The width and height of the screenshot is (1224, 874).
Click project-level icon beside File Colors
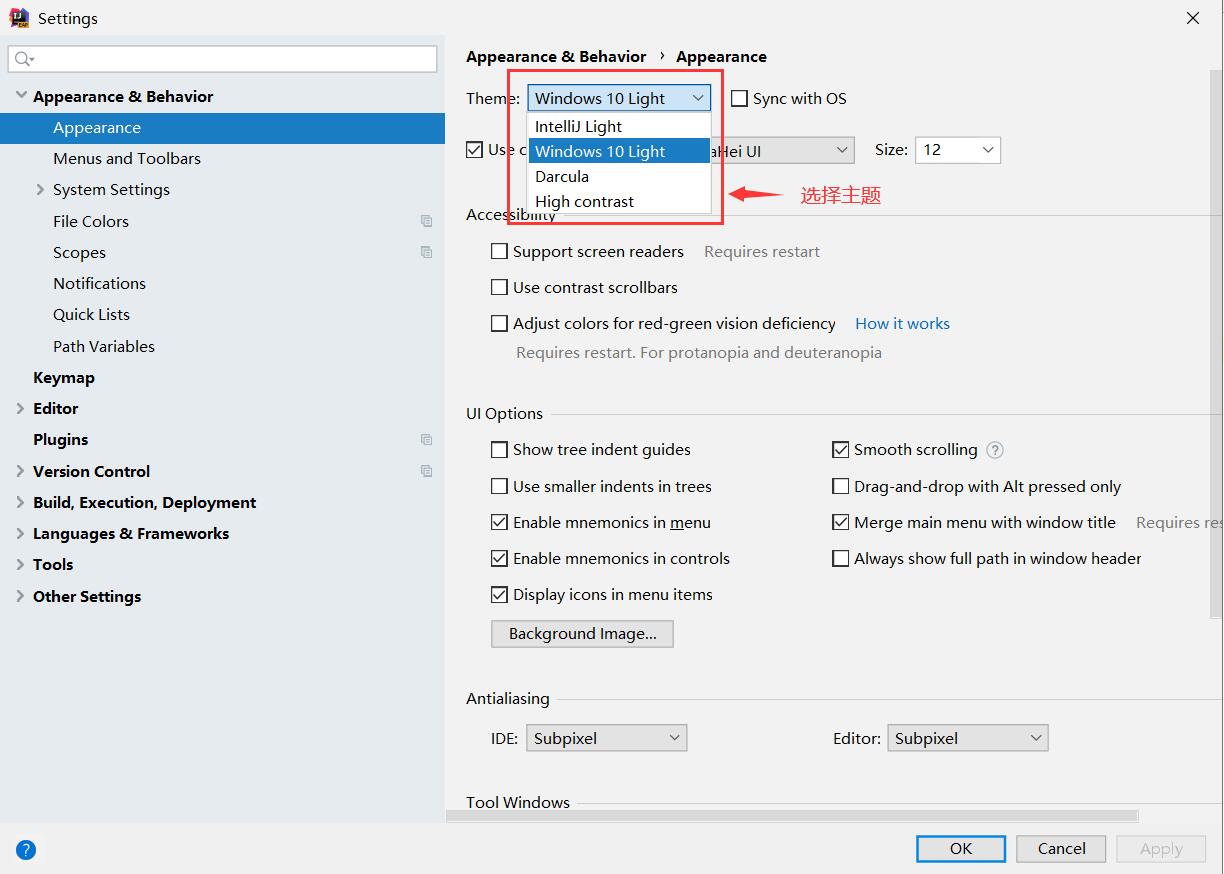[x=427, y=221]
